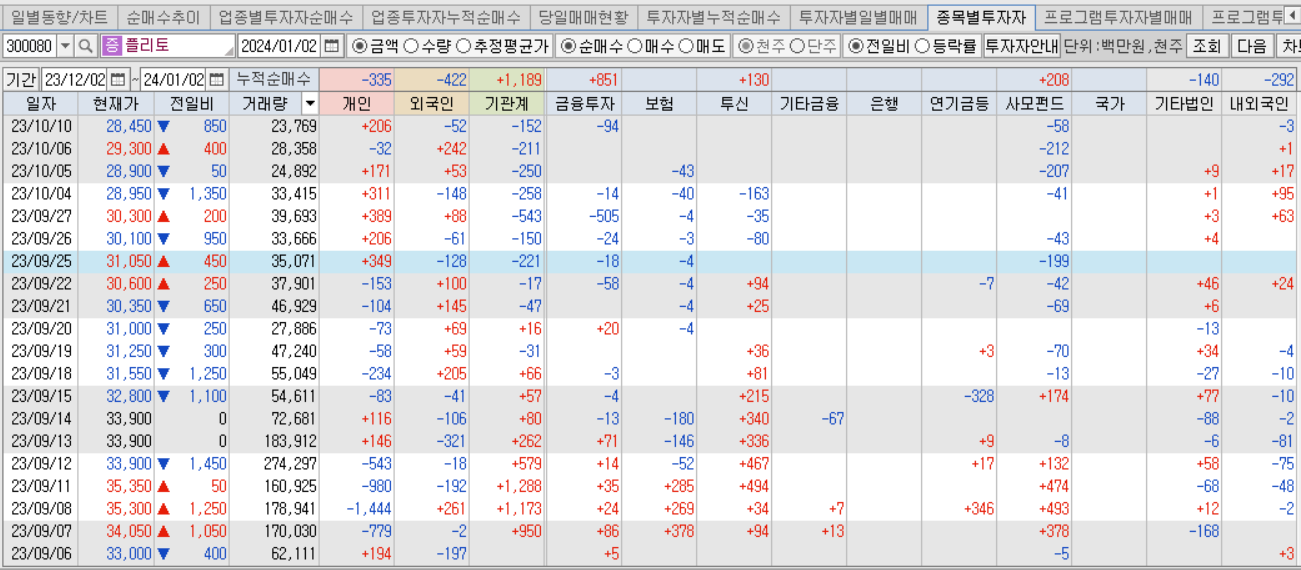Open calendar next to 2024/01/02 date
The image size is (1301, 570).
(x=332, y=46)
